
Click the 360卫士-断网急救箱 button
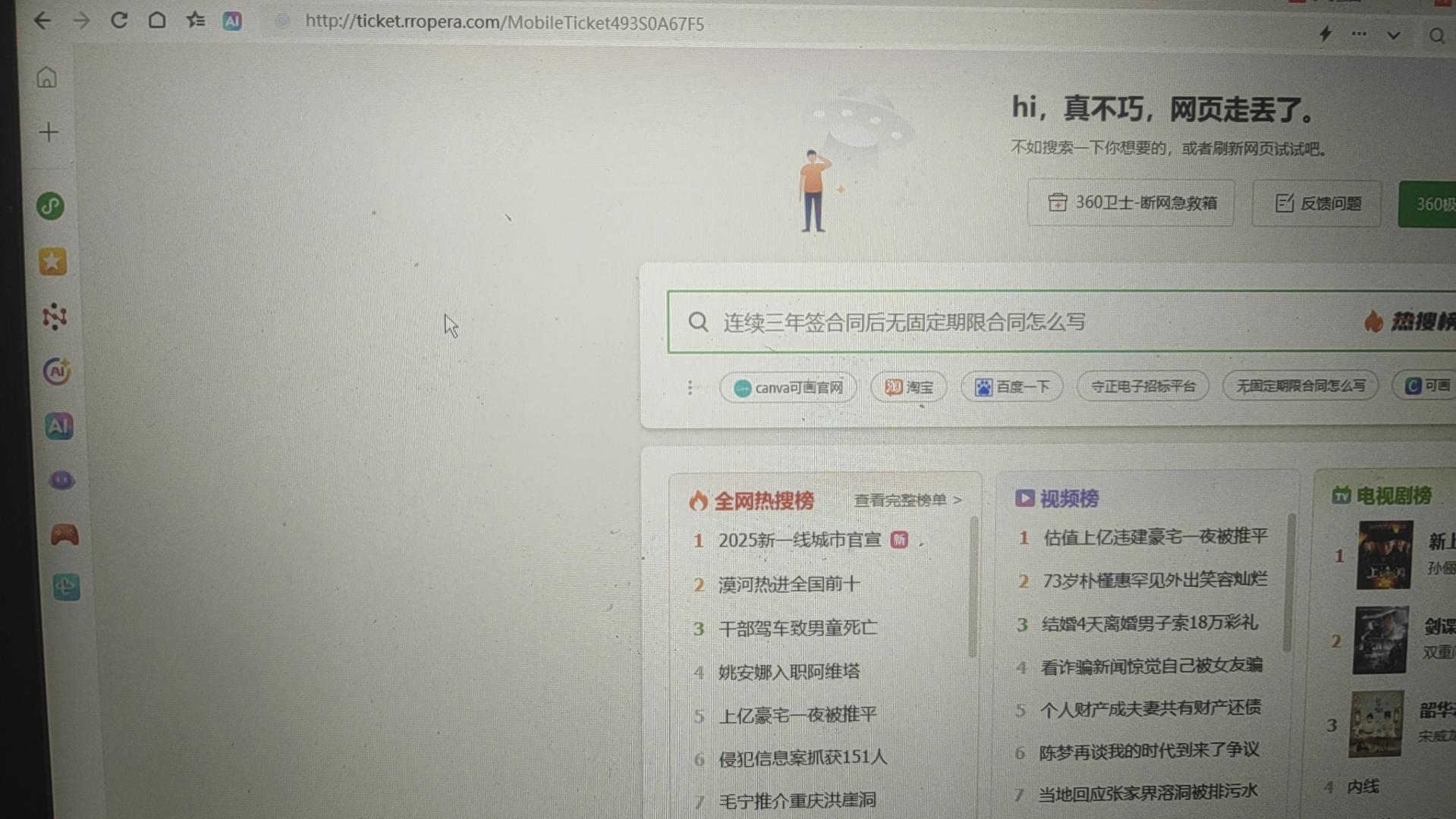point(1131,202)
